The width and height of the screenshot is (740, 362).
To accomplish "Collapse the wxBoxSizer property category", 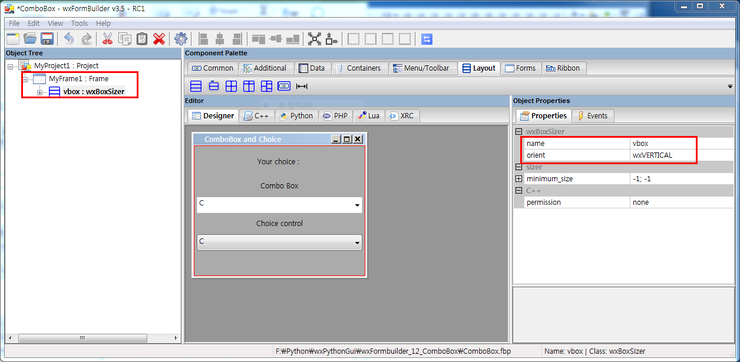I will point(519,132).
